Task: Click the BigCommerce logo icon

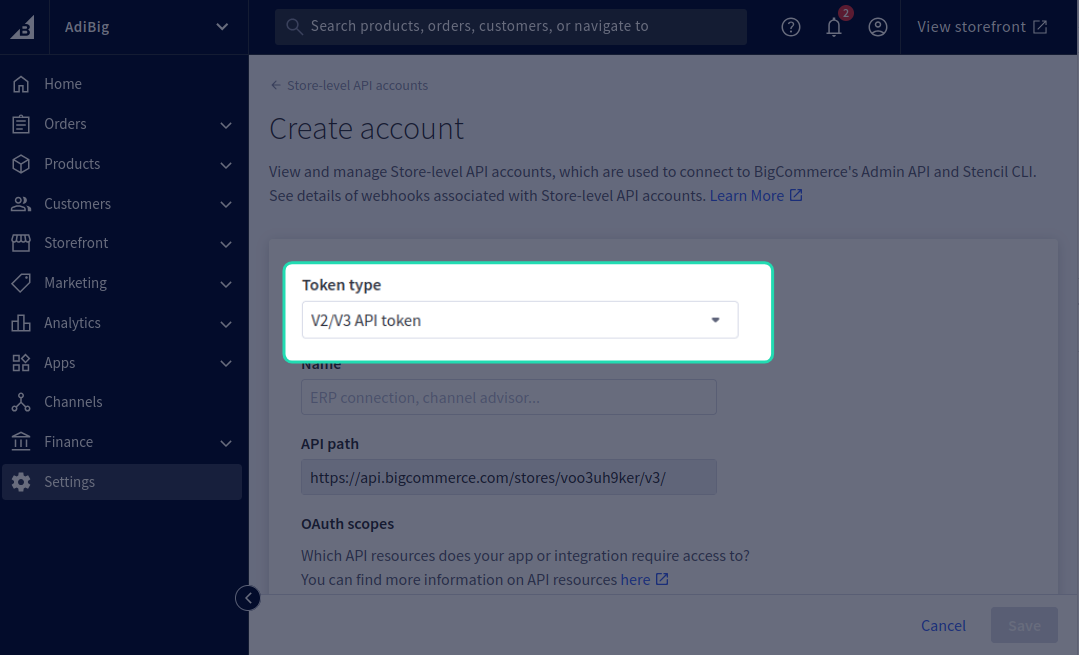Action: pyautogui.click(x=23, y=28)
